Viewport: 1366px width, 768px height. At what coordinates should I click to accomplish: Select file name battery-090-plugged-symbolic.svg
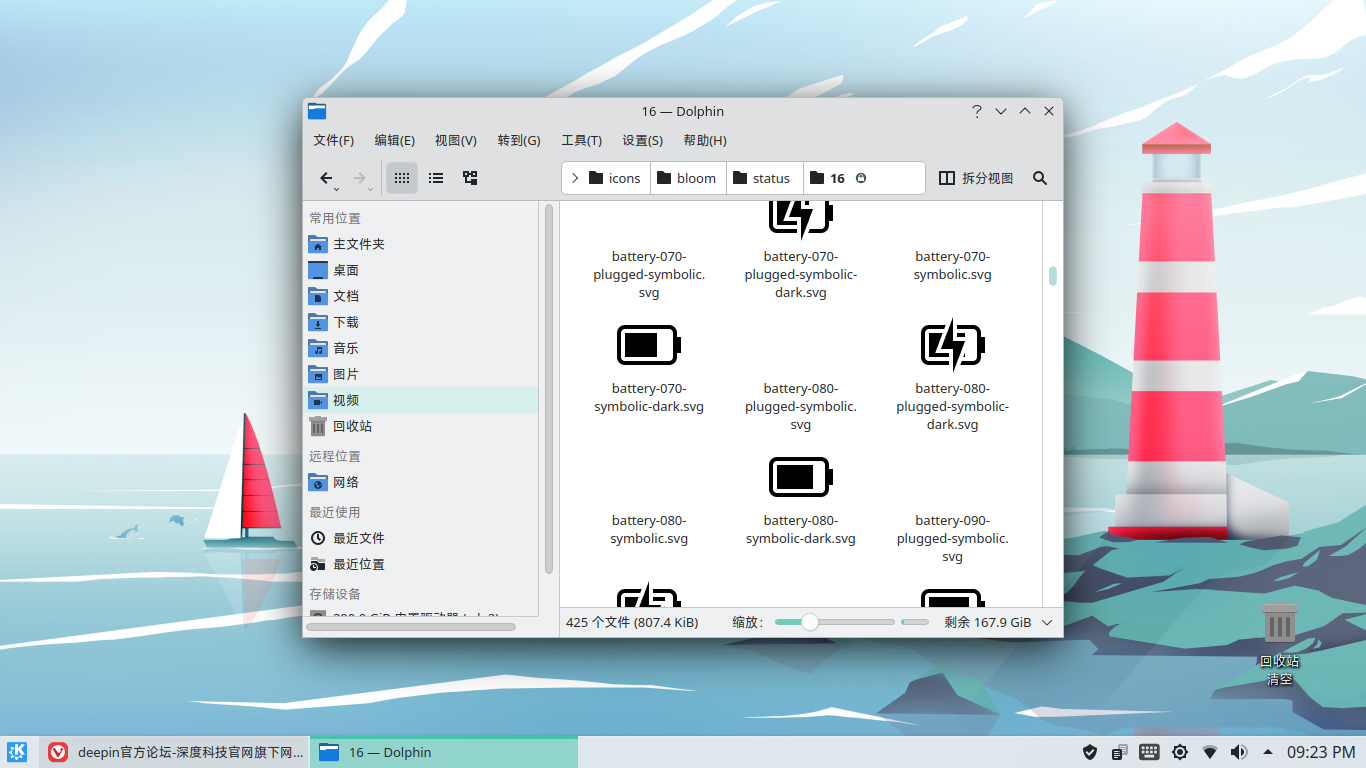point(952,538)
